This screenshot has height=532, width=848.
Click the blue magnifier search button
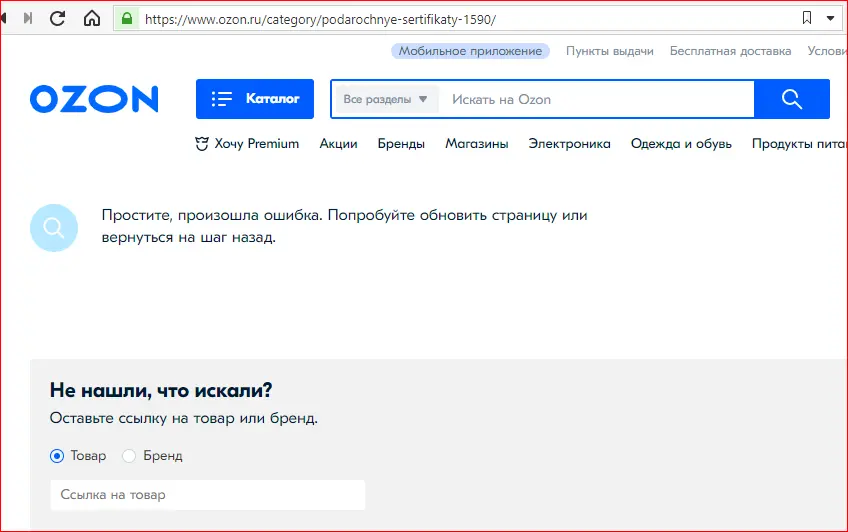point(792,99)
